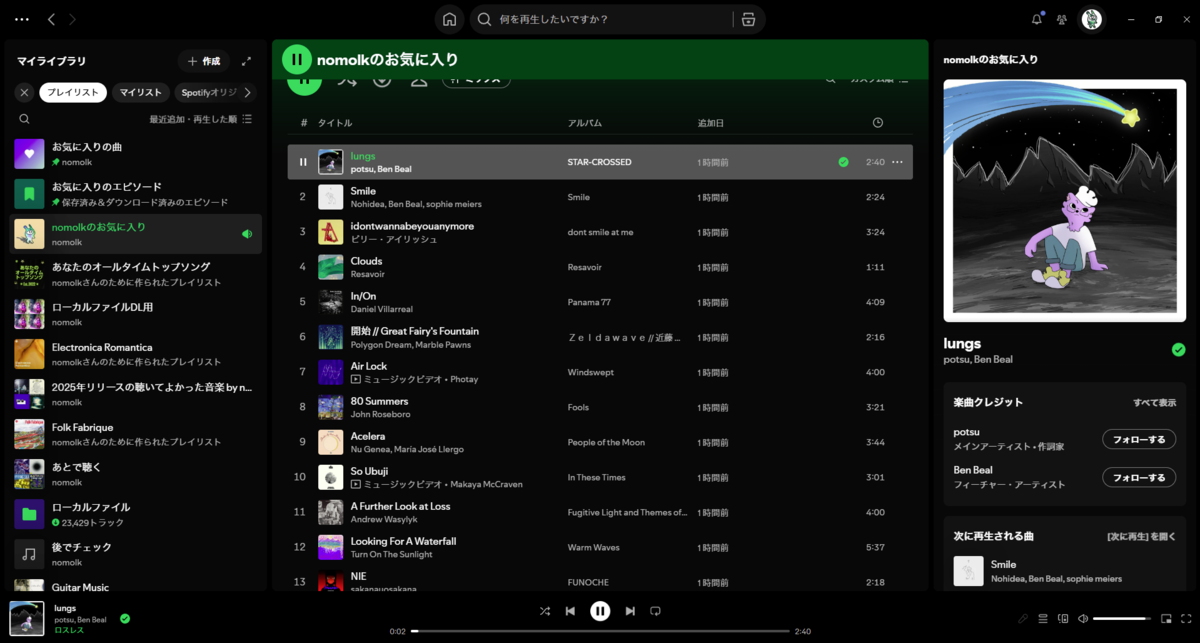The width and height of the screenshot is (1200, 643).
Task: Pause from the green header button
Action: (x=297, y=60)
